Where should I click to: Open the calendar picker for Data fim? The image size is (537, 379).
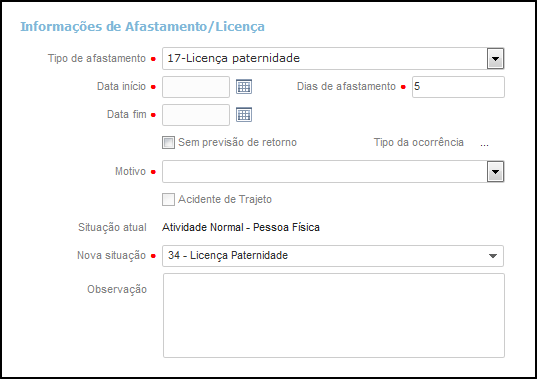244,115
